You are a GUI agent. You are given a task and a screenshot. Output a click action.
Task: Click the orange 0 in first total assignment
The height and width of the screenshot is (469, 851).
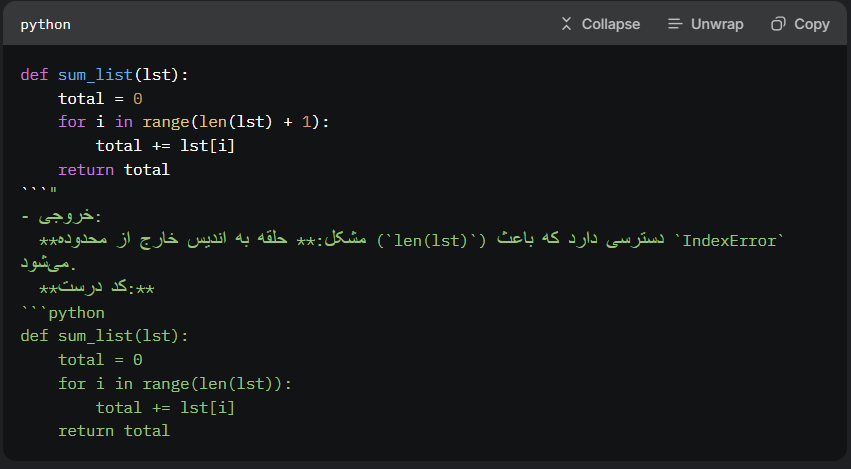(x=138, y=99)
